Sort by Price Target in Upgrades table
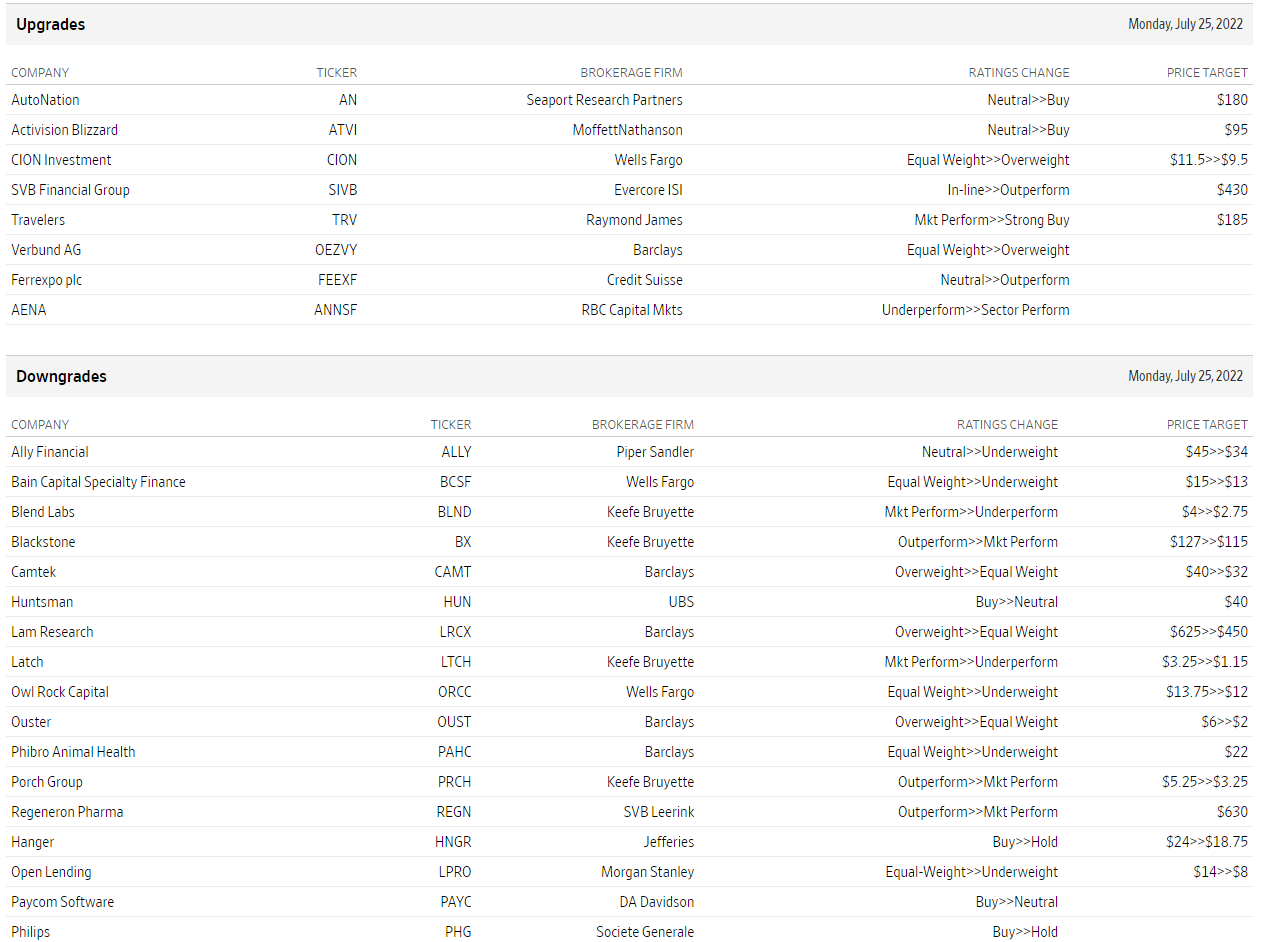Image resolution: width=1267 pixels, height=942 pixels. (1207, 72)
